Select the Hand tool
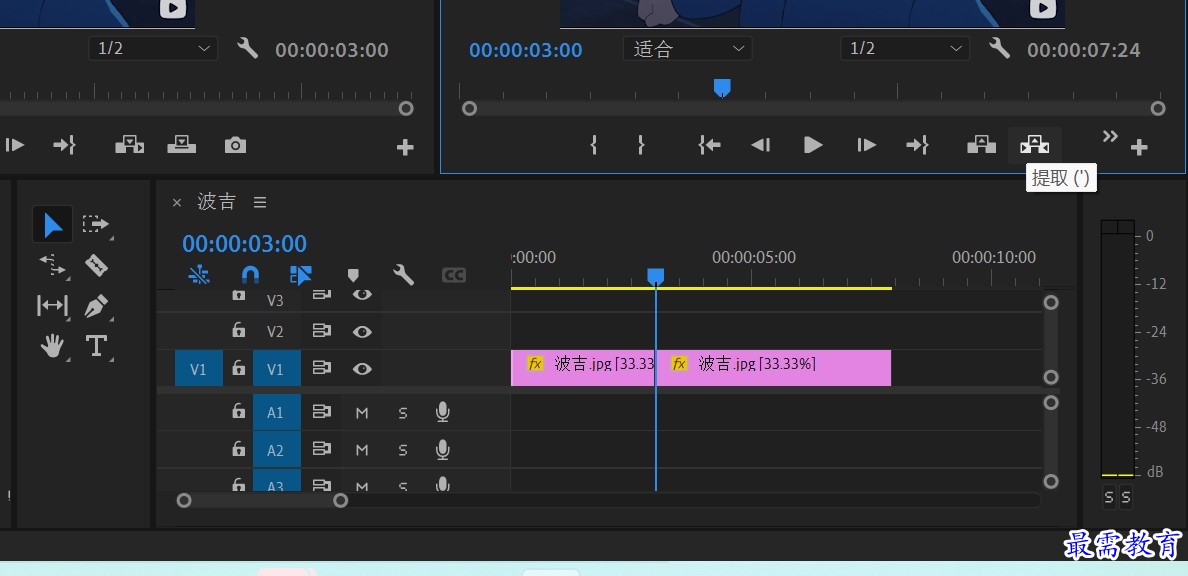 pos(52,346)
